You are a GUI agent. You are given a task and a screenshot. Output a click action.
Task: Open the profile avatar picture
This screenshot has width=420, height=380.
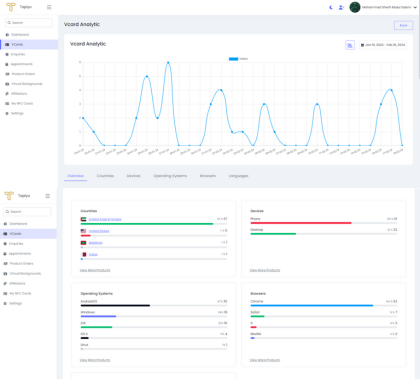355,7
